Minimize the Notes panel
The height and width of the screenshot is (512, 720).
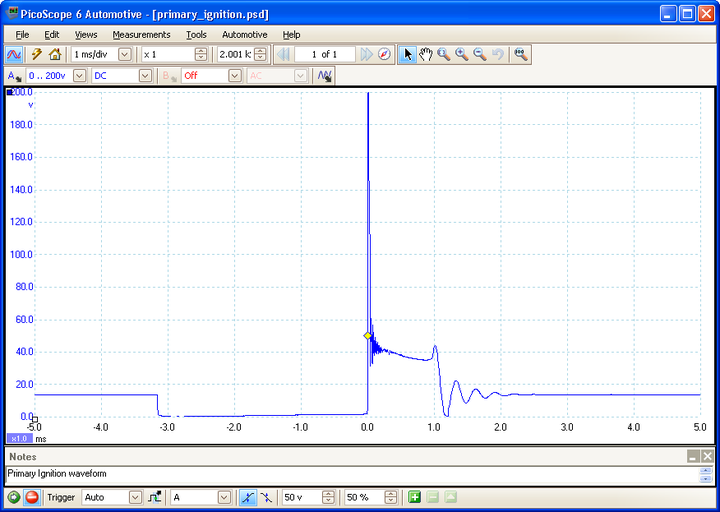pyautogui.click(x=693, y=456)
